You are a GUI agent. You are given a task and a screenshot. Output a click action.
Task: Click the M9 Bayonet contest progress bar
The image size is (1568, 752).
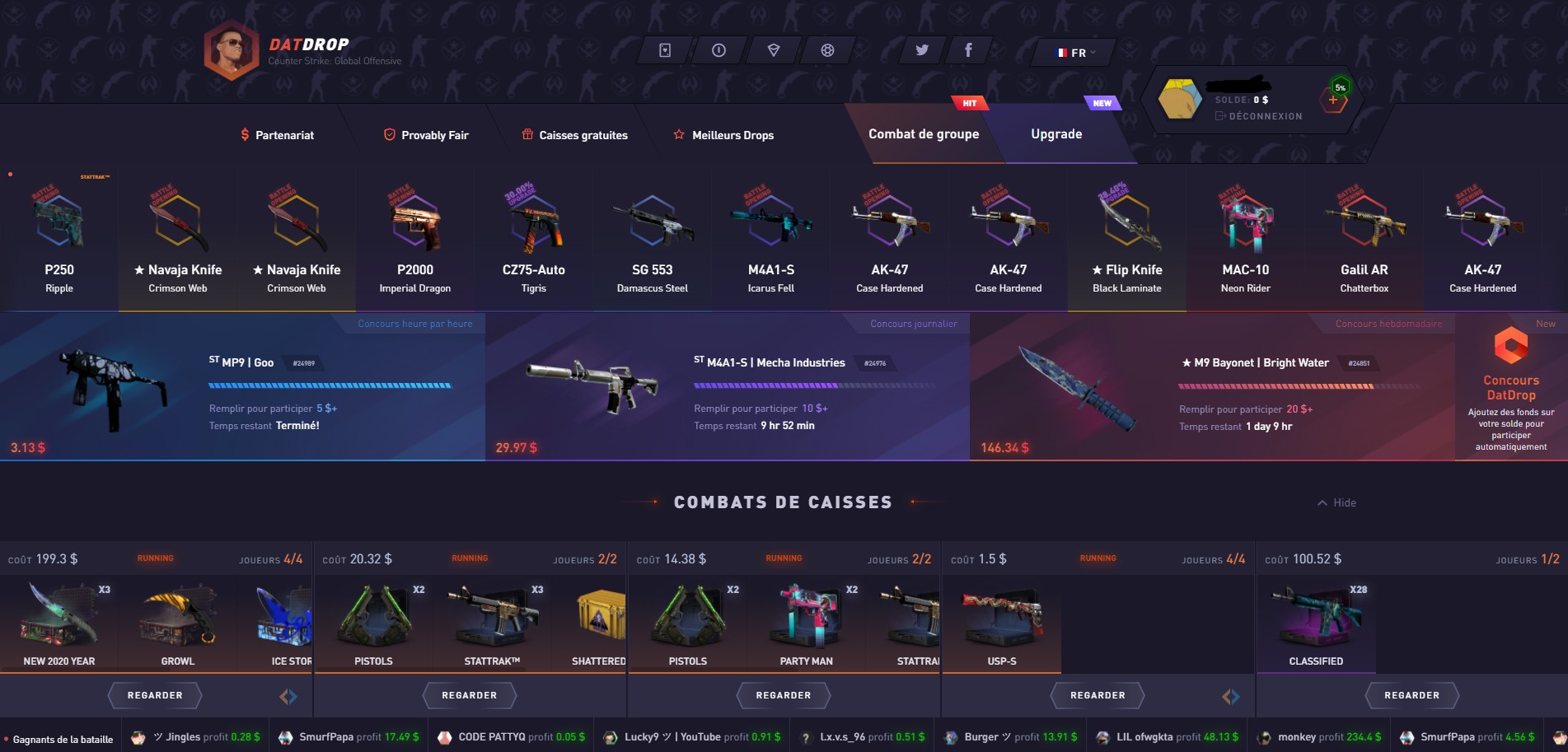(x=1299, y=385)
